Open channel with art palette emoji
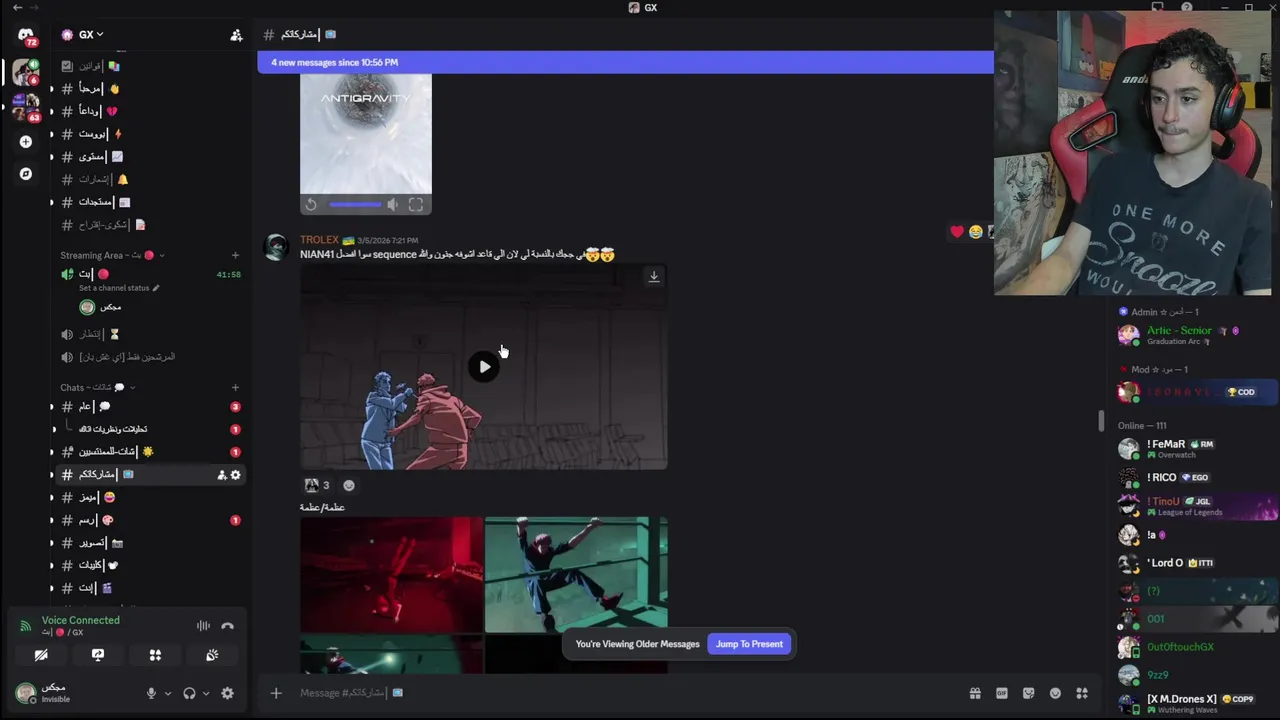1280x720 pixels. tap(150, 520)
